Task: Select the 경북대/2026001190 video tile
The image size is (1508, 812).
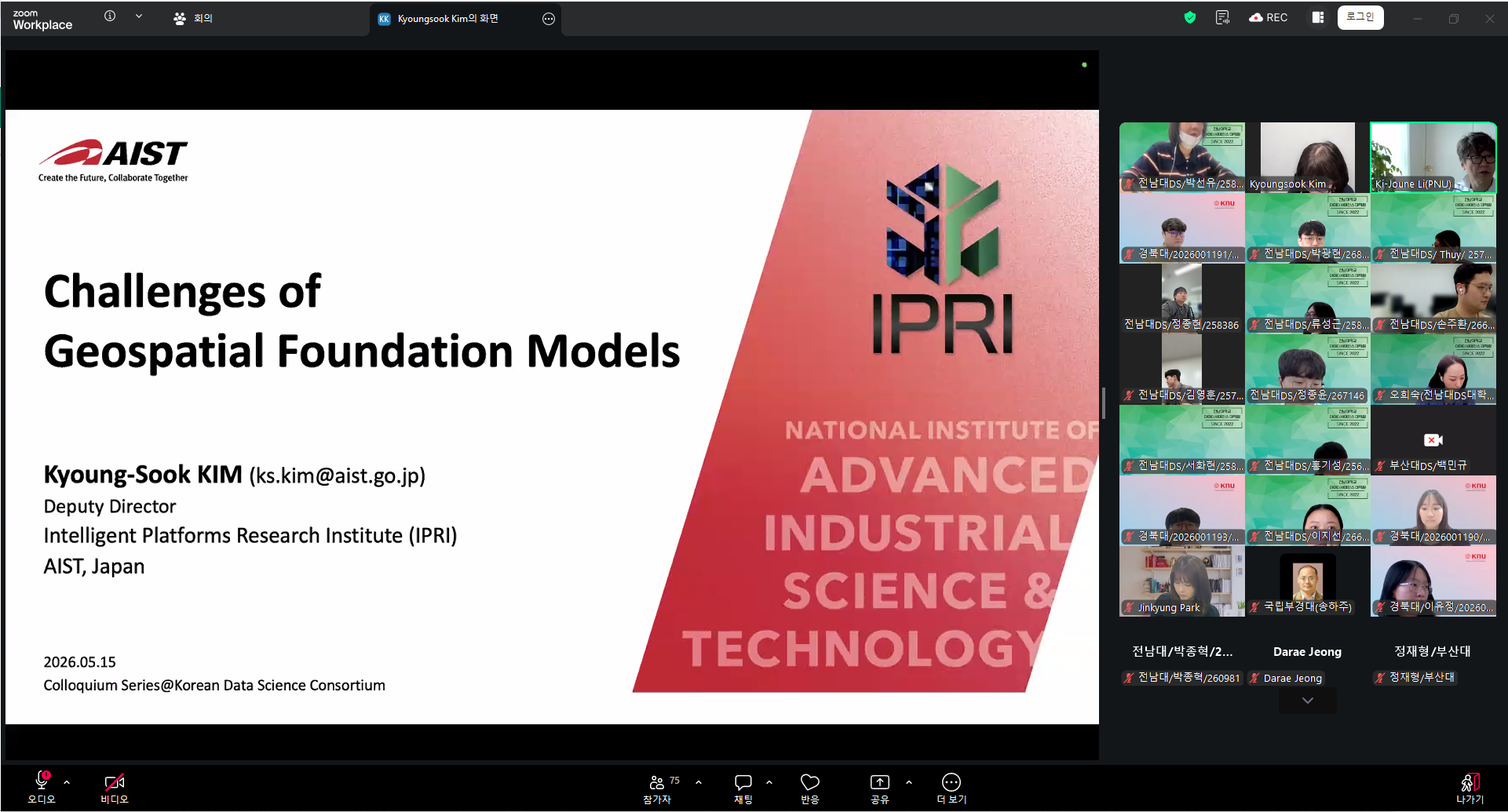Action: (x=1433, y=510)
